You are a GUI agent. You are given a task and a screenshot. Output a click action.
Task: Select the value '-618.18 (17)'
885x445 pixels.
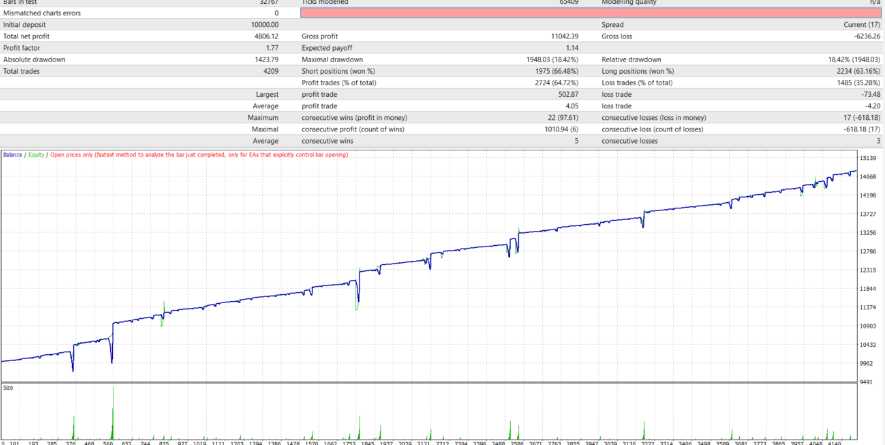[x=861, y=129]
